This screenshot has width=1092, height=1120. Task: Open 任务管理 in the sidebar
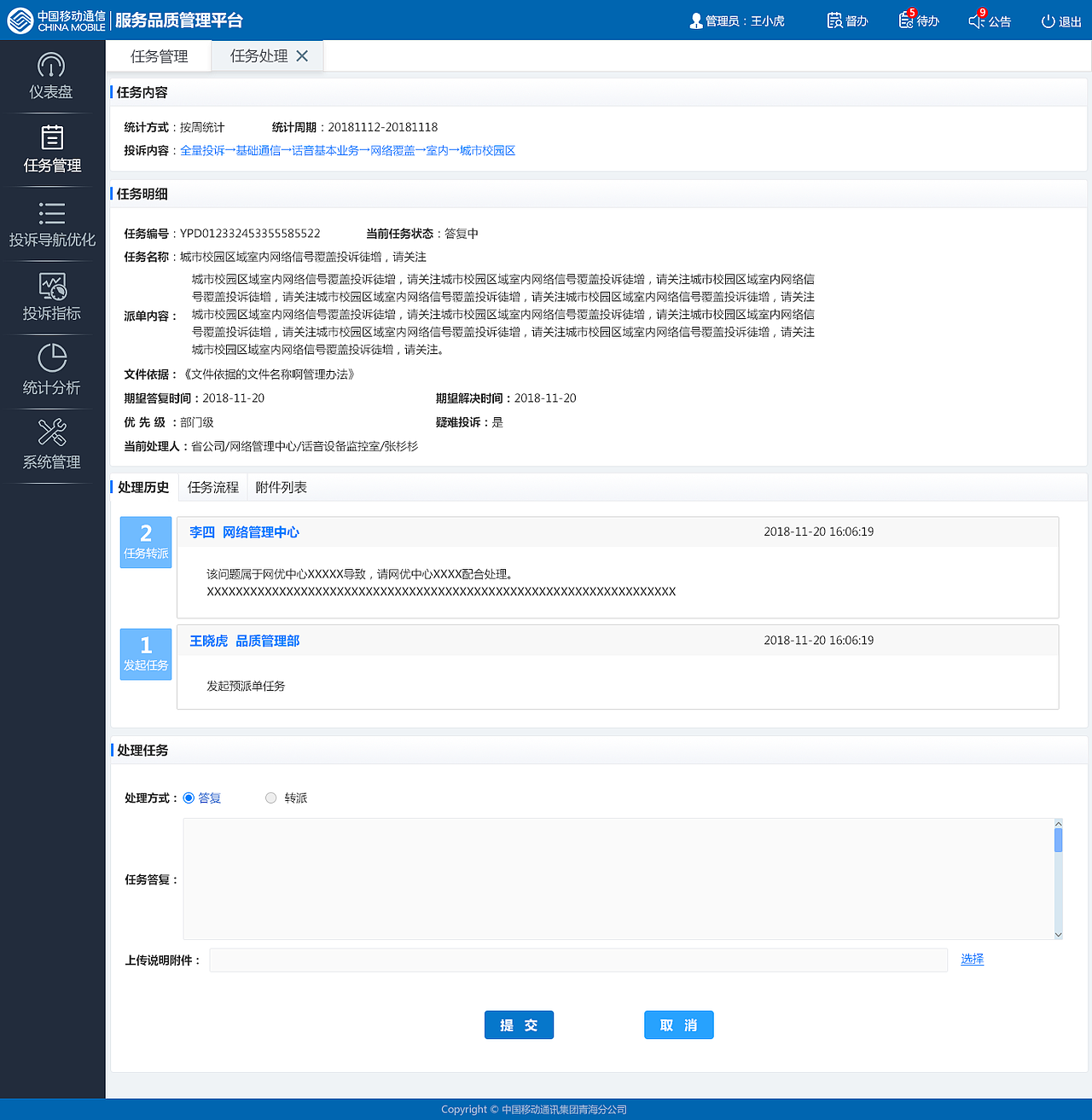click(x=52, y=149)
